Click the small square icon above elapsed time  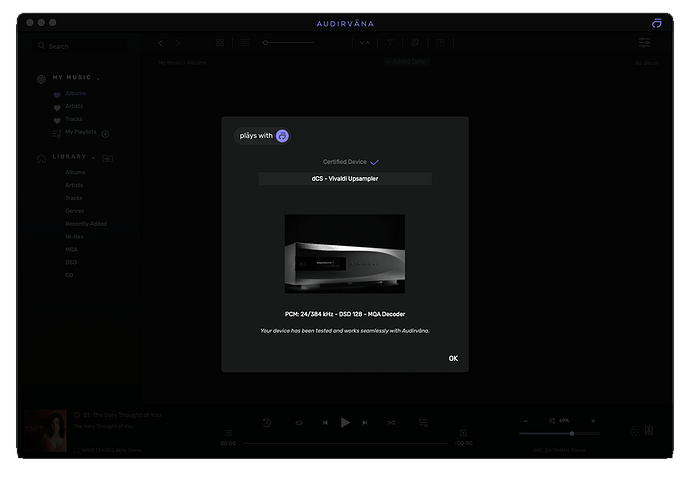tap(228, 433)
